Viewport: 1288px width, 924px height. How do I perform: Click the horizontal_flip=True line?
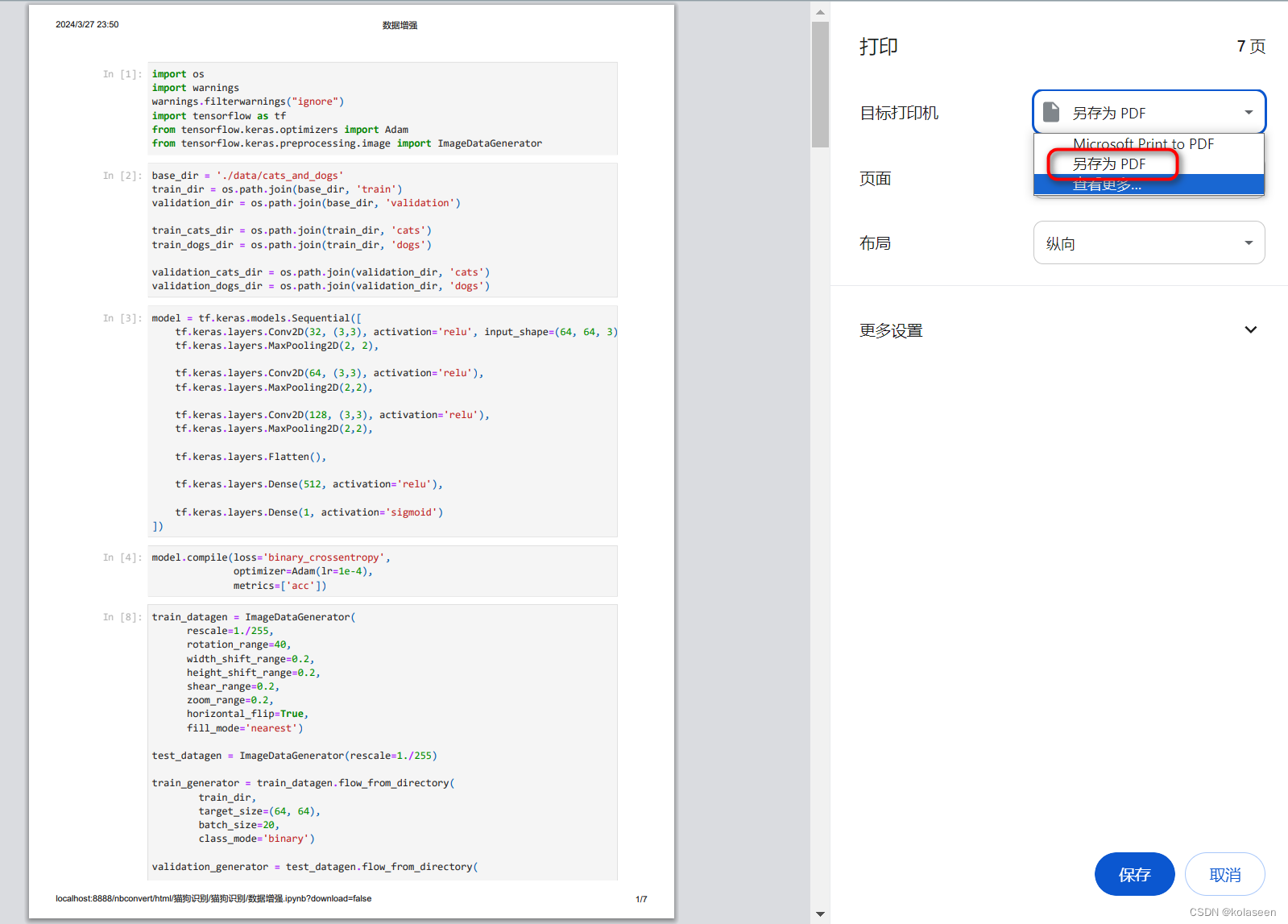tap(247, 714)
